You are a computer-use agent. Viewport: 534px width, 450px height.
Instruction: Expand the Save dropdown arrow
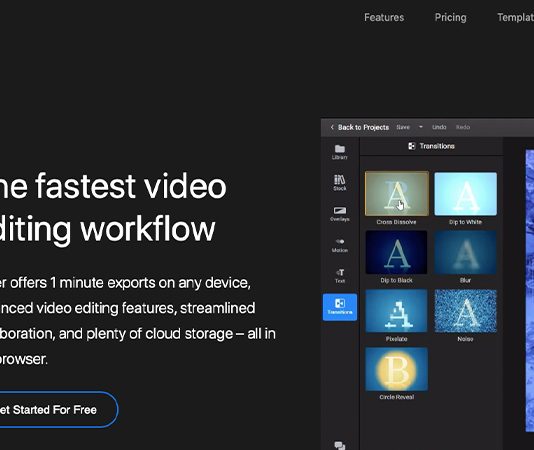[x=421, y=127]
